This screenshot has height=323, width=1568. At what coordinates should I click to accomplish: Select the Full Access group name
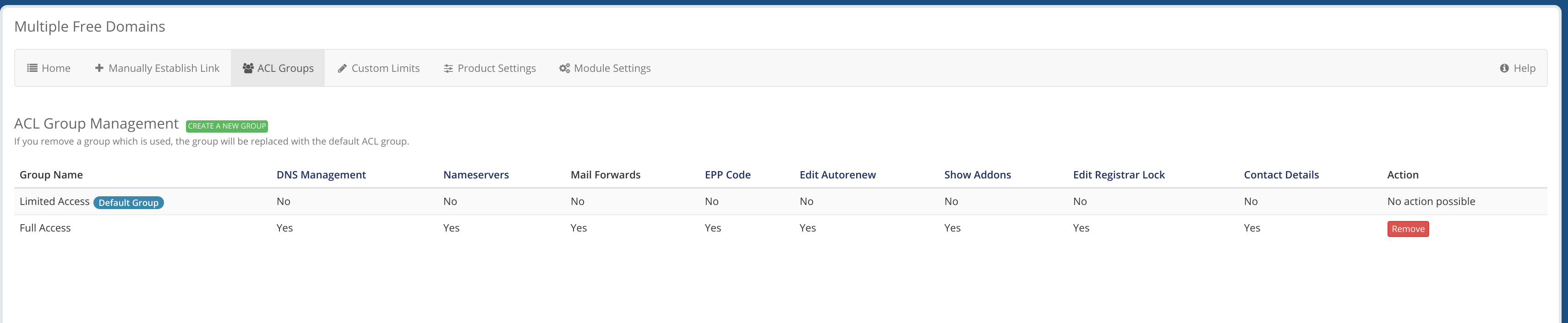[45, 228]
